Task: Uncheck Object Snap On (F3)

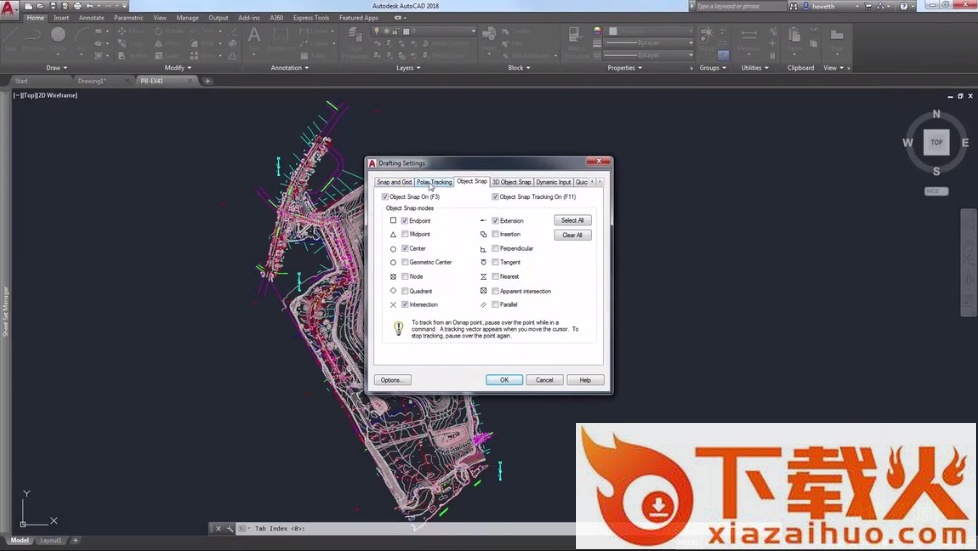Action: click(x=386, y=197)
